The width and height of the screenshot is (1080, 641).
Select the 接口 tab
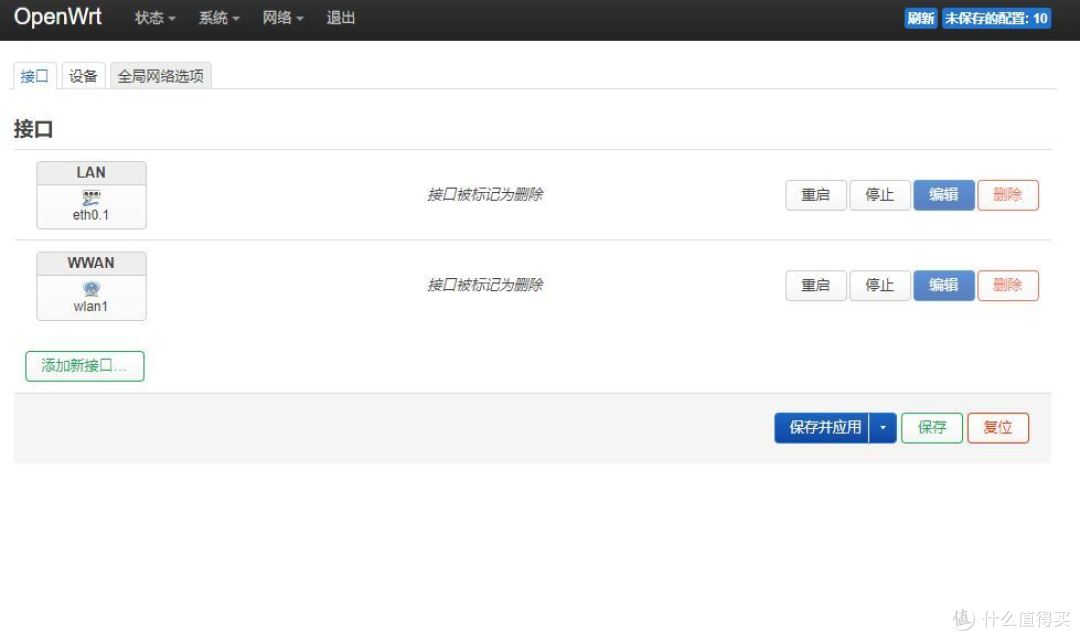(x=35, y=76)
